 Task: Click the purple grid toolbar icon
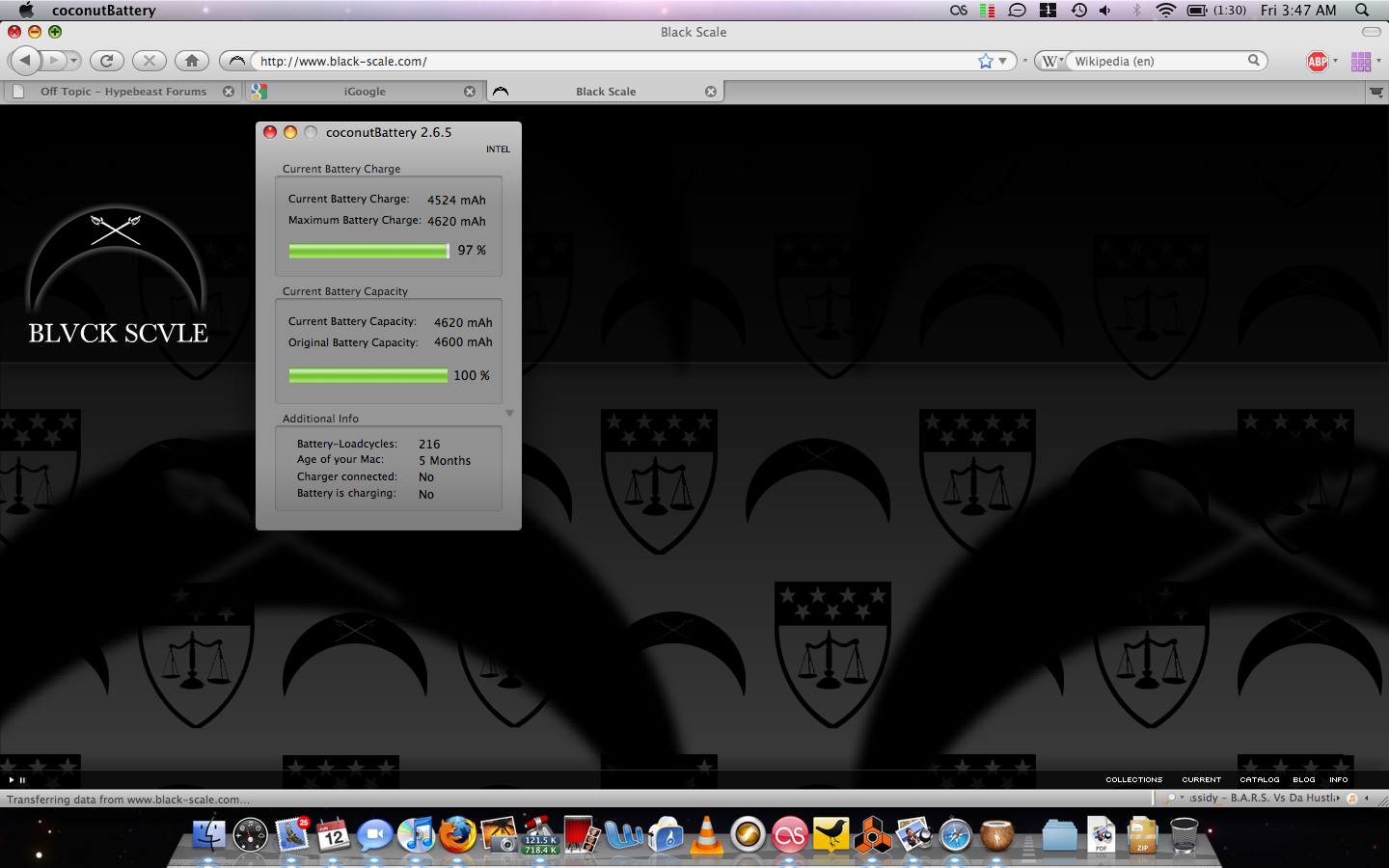click(x=1361, y=62)
